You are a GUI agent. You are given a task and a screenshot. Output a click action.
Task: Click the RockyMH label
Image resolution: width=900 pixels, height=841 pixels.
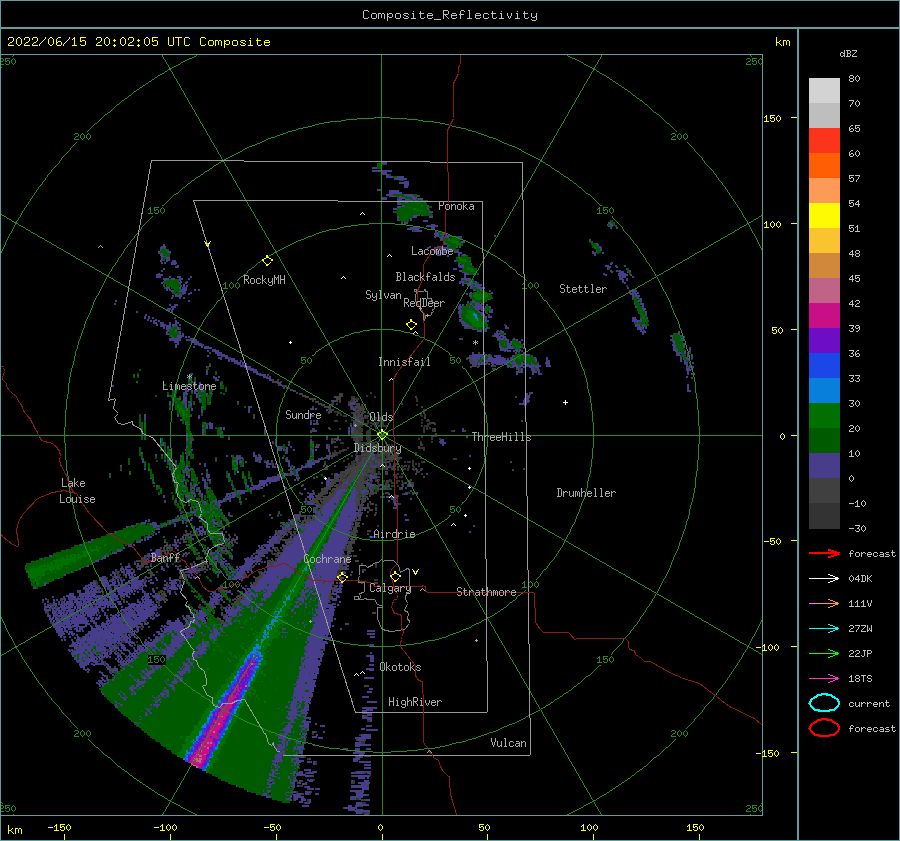[264, 280]
